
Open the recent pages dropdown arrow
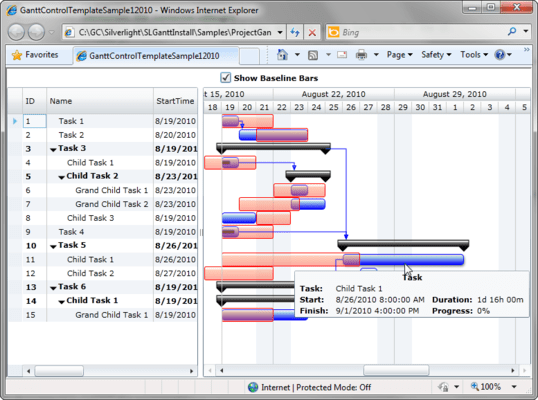tap(51, 33)
